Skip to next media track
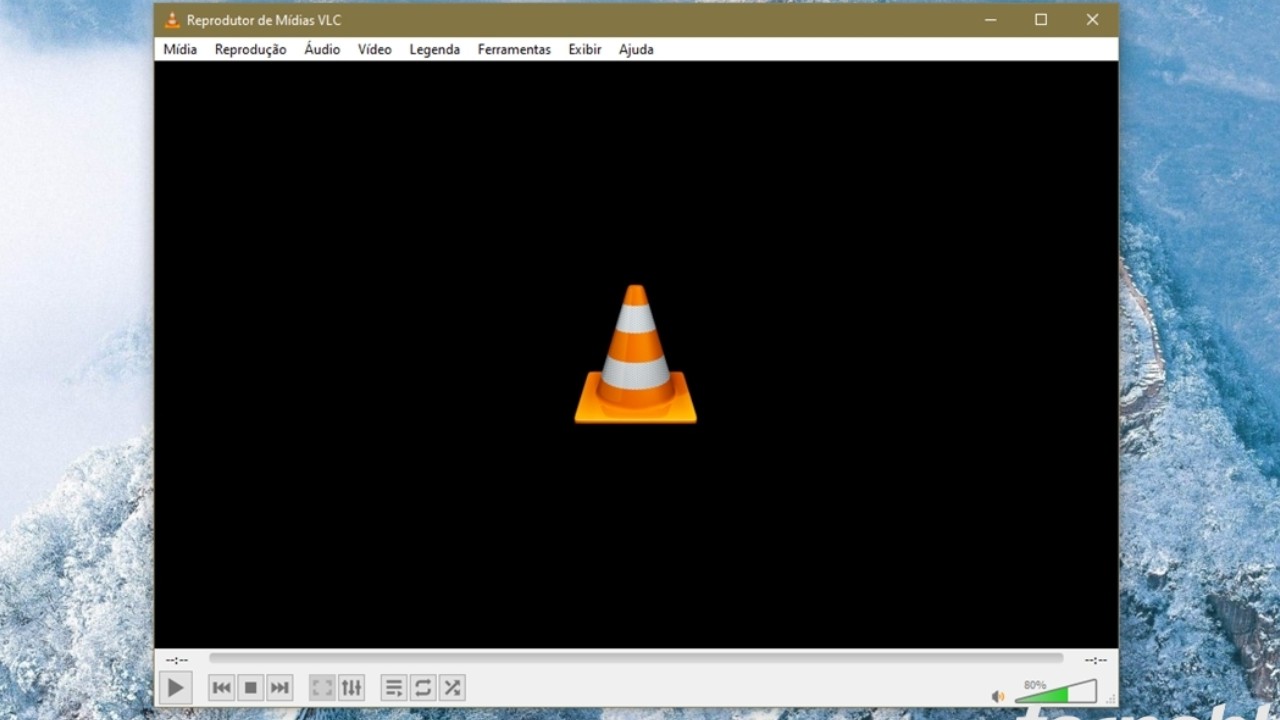This screenshot has width=1280, height=720. tap(280, 688)
